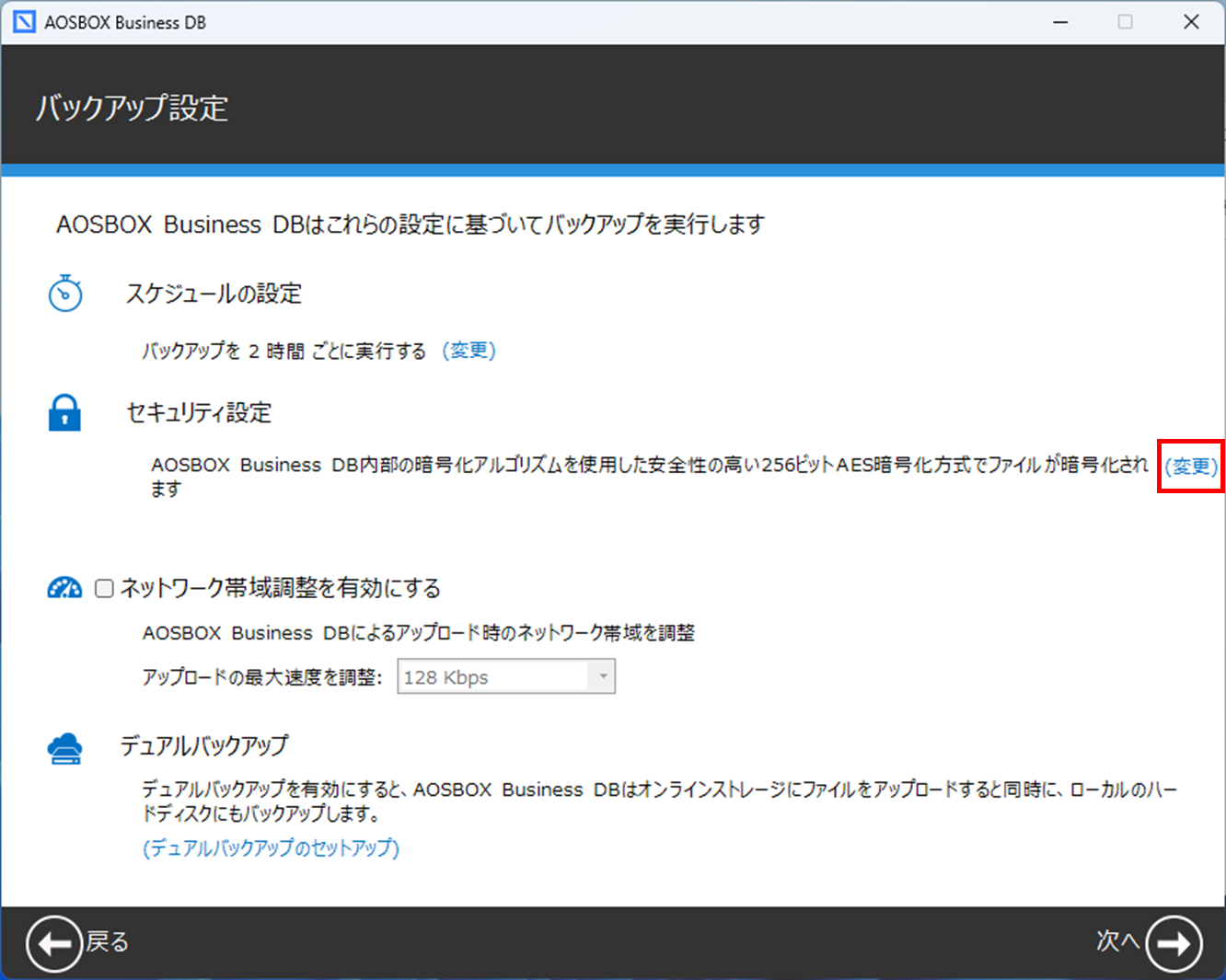1226x980 pixels.
Task: Click (変更) link next to the backup schedule
Action: coord(469,351)
